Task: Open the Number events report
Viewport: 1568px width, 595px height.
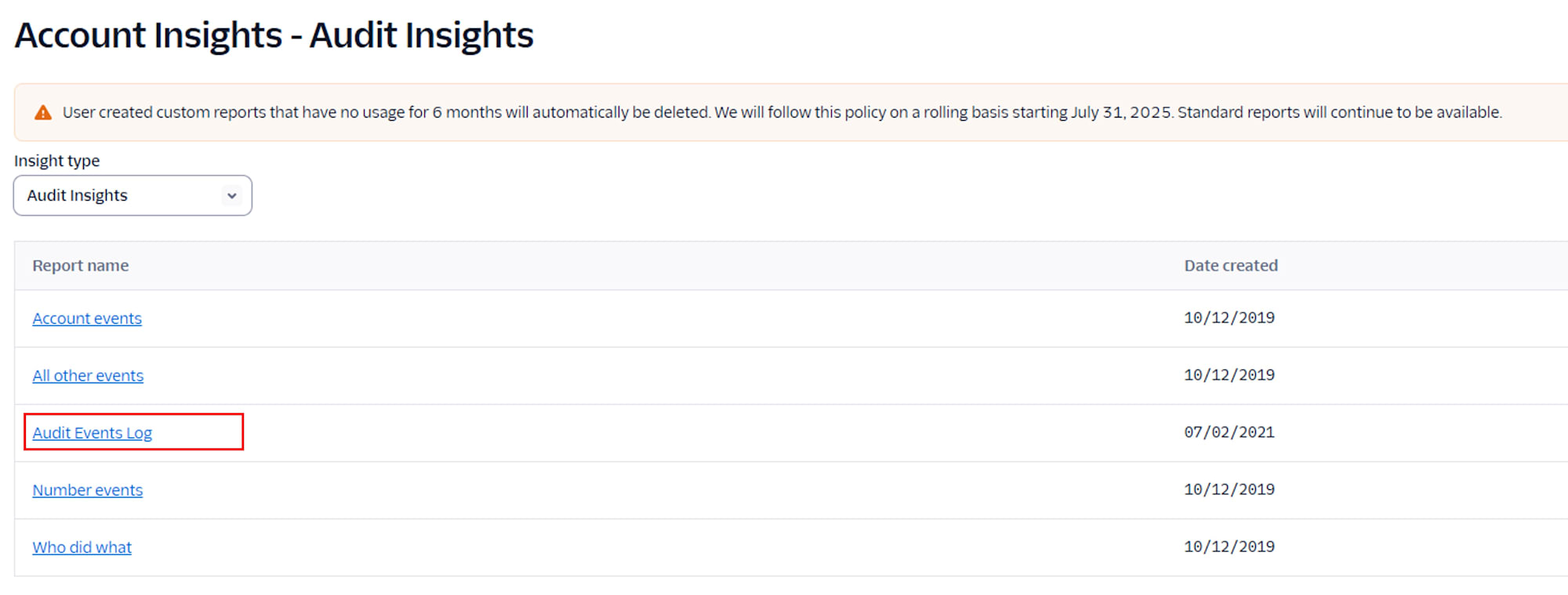Action: (88, 490)
